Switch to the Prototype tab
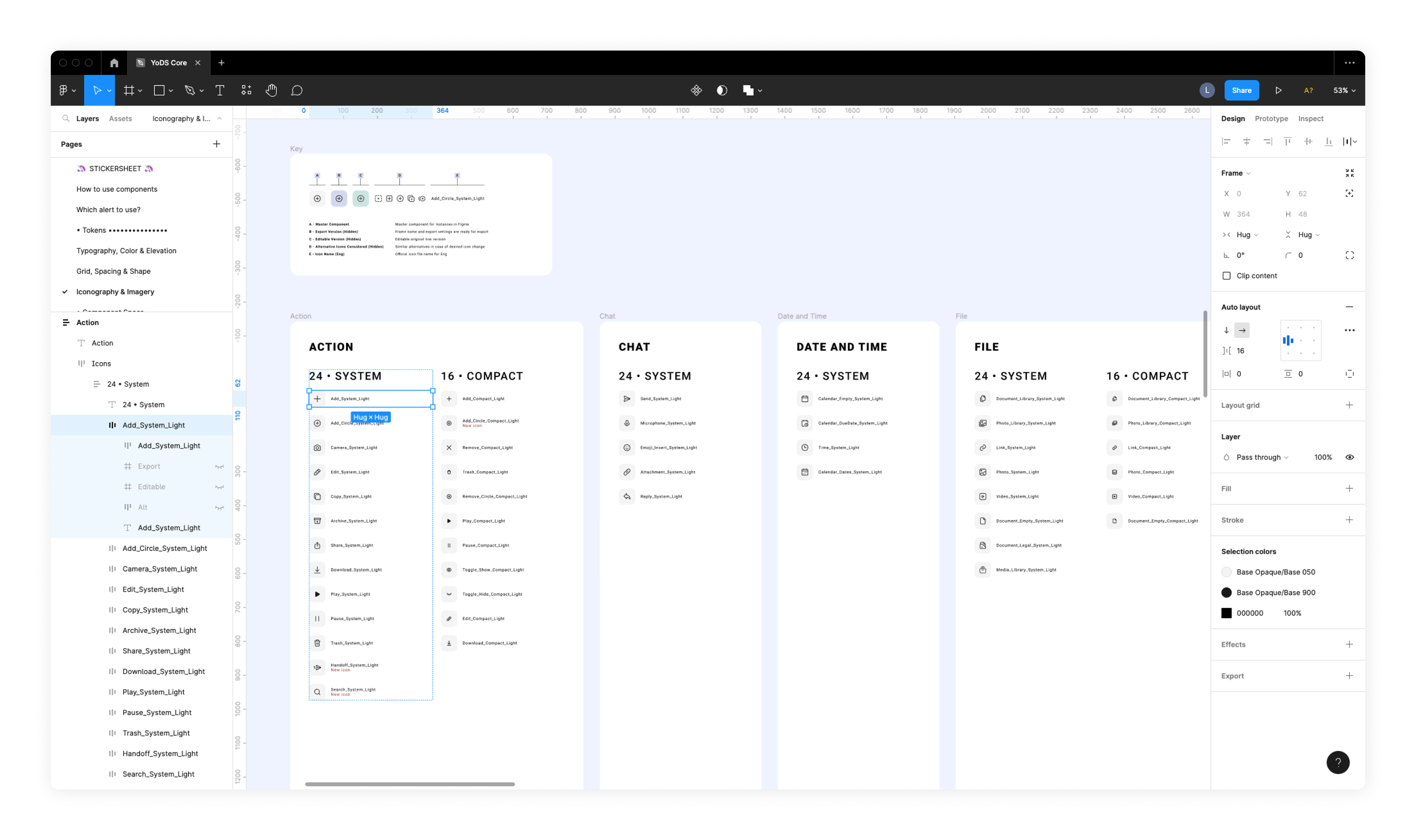This screenshot has height=840, width=1416. click(1270, 118)
